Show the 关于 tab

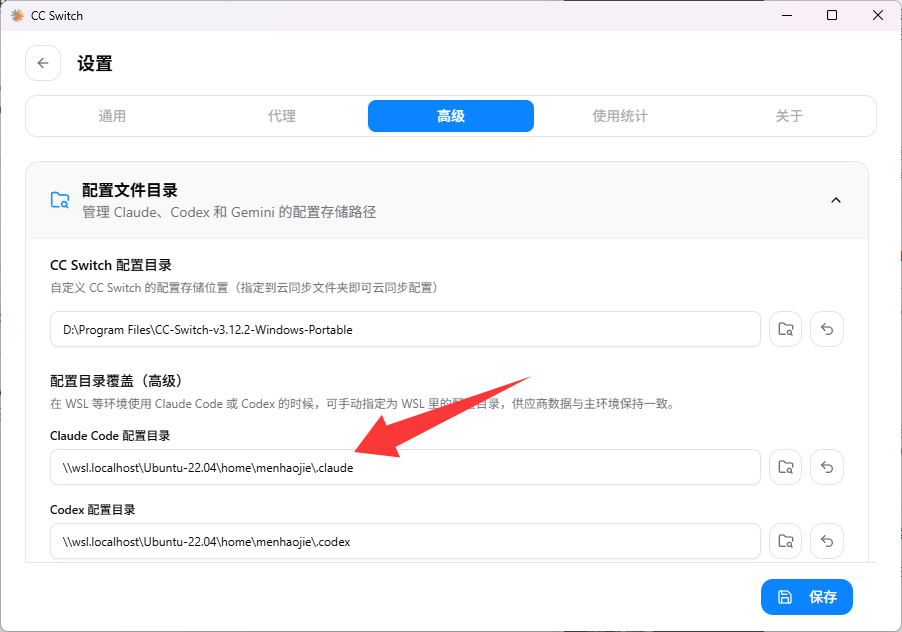tap(789, 116)
